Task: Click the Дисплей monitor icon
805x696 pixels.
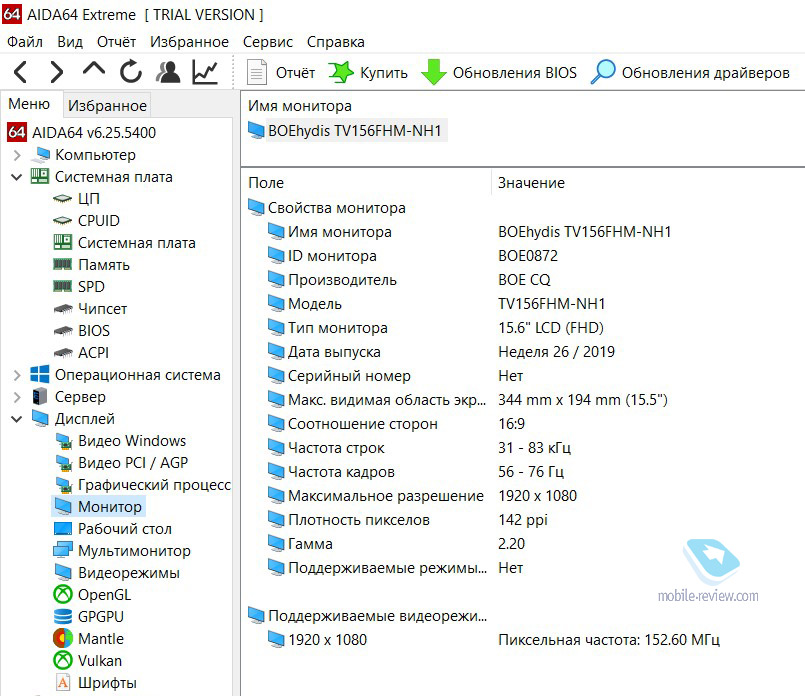Action: pyautogui.click(x=40, y=419)
